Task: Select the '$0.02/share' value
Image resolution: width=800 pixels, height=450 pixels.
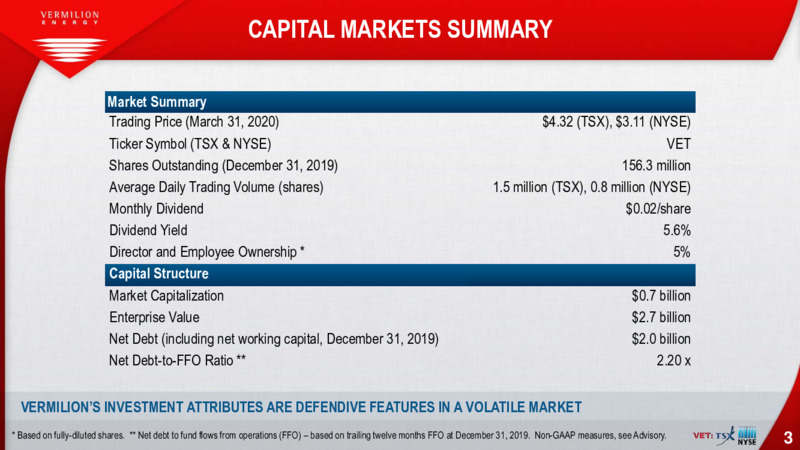Action: tap(658, 209)
